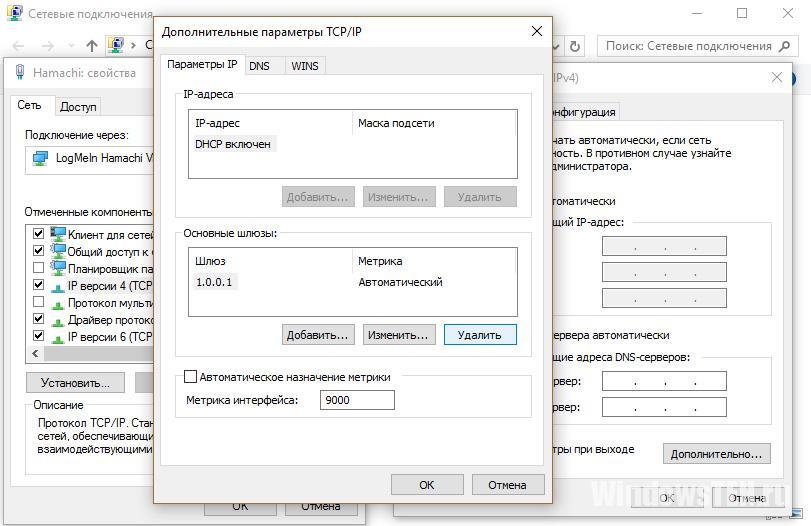Click the disabled Удалить under IP-адреса
This screenshot has width=811, height=526.
[480, 197]
